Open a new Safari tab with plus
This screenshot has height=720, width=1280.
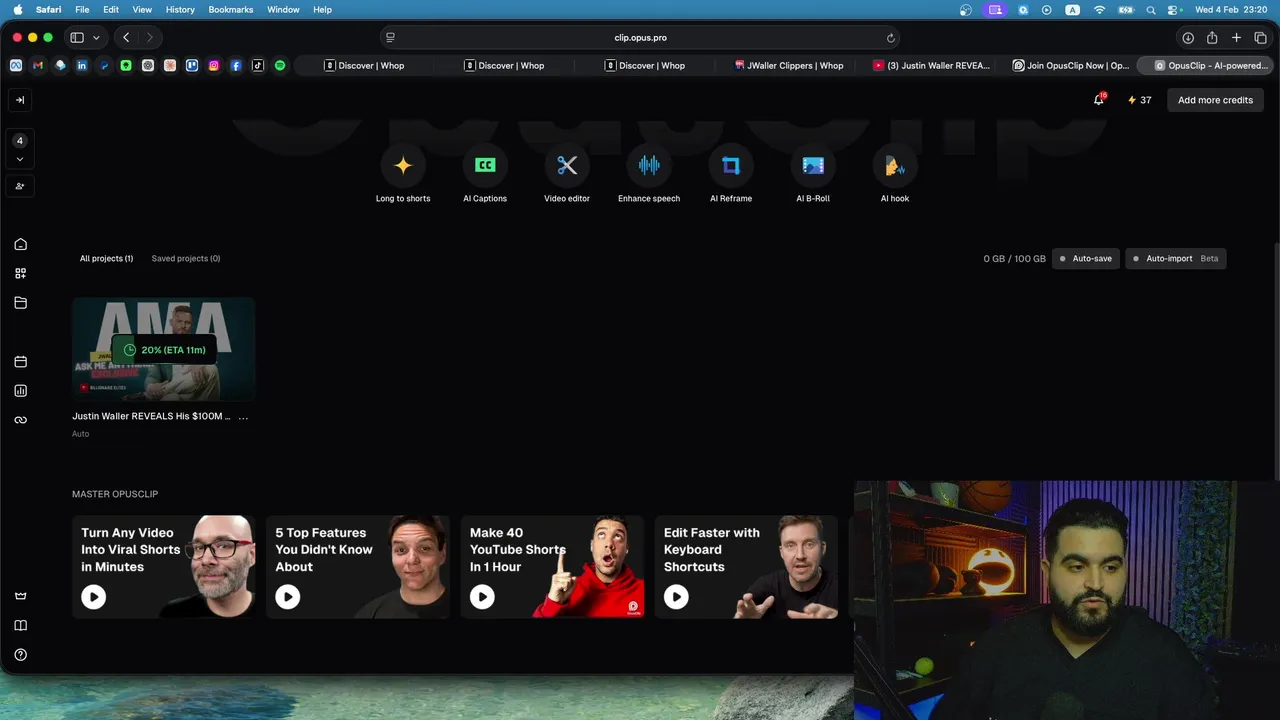(x=1236, y=38)
